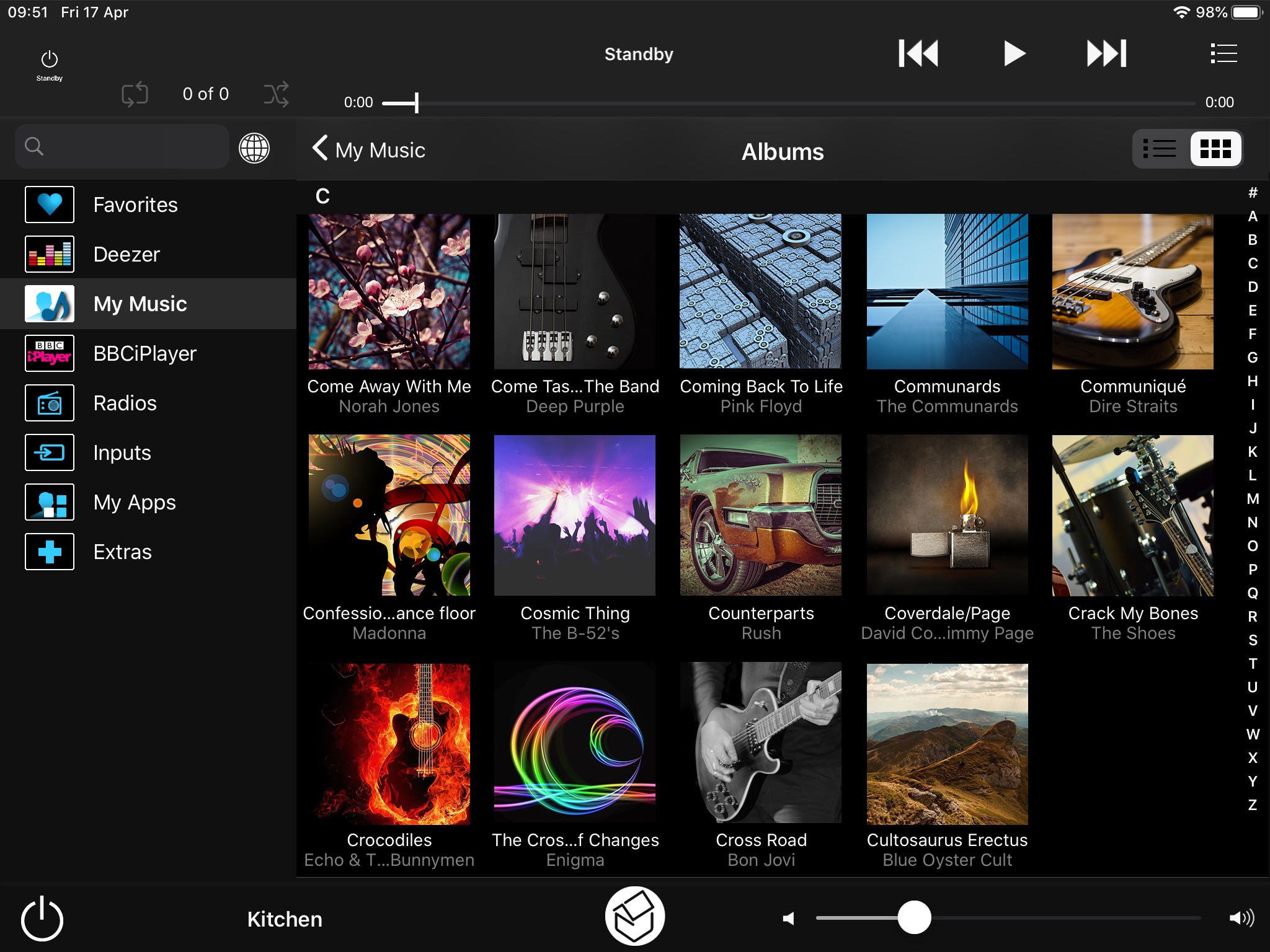This screenshot has height=952, width=1270.
Task: Open the play queue list icon
Action: 1223,53
